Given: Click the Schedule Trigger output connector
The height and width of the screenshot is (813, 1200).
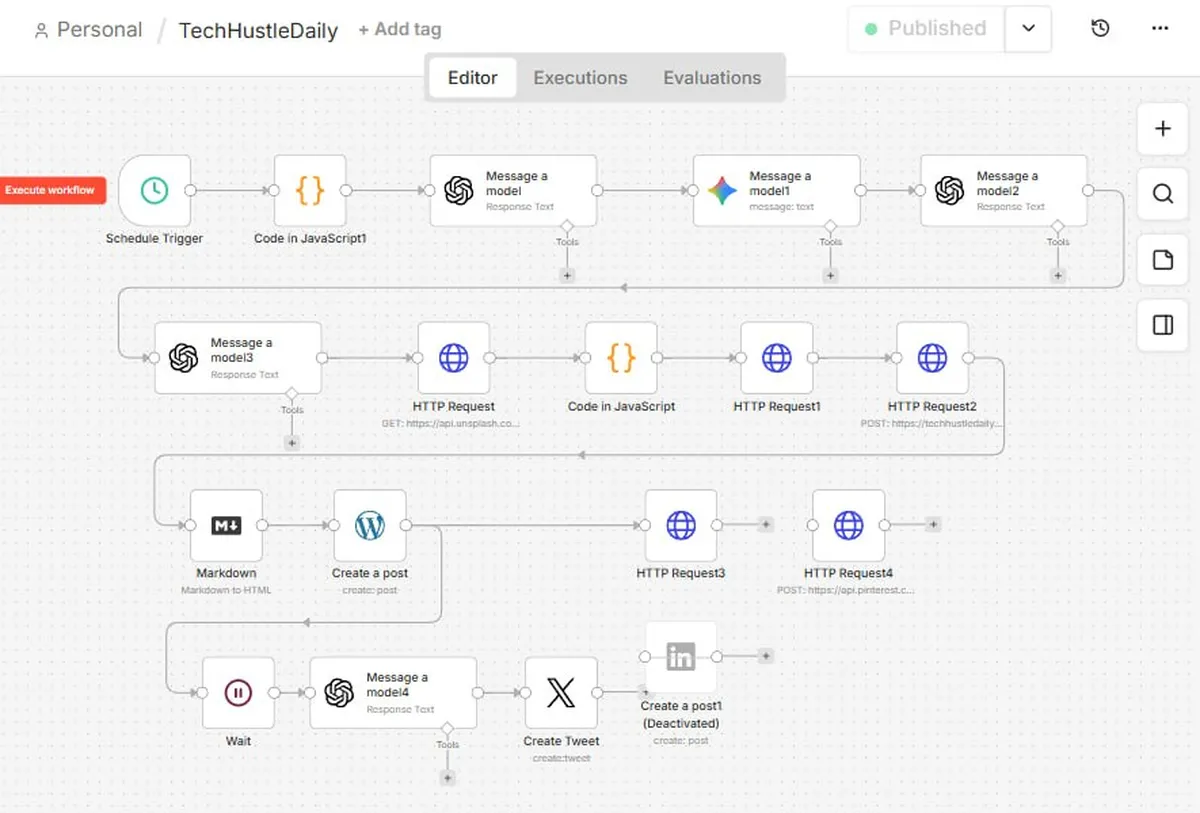Looking at the screenshot, I should point(190,190).
